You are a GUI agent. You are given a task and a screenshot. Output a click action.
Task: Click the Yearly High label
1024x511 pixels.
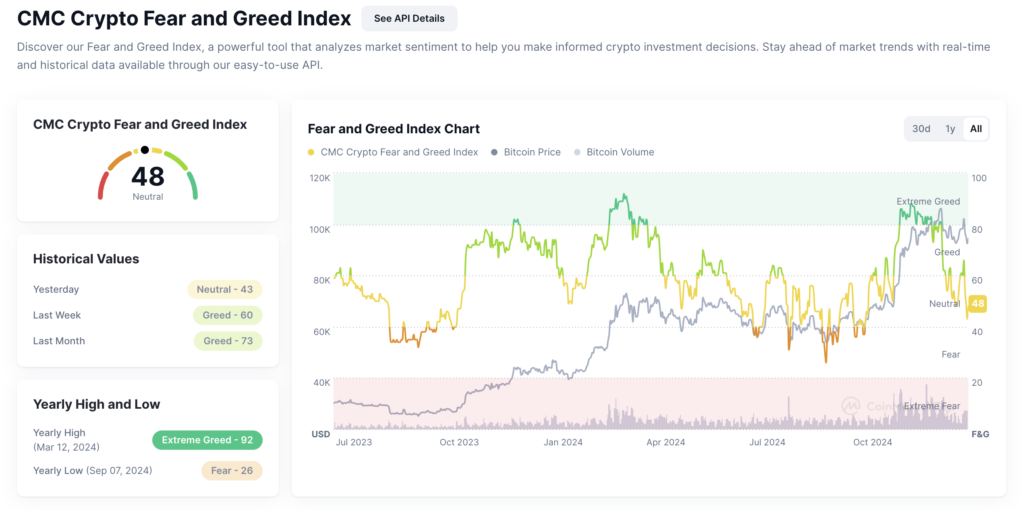click(x=59, y=433)
